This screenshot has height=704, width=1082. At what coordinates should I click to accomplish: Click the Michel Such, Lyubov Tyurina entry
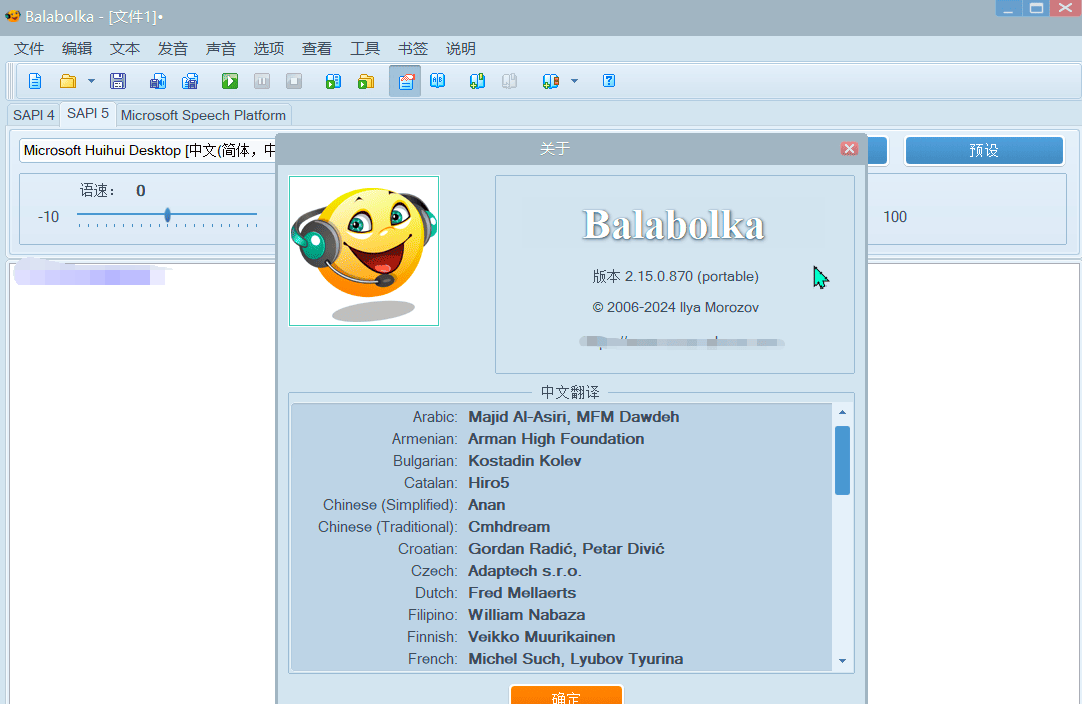[x=576, y=659]
